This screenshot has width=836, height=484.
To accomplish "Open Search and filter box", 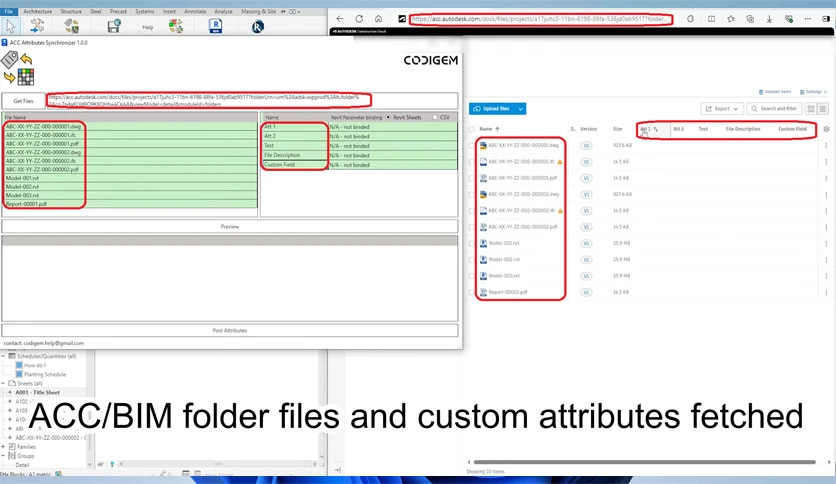I will [775, 109].
